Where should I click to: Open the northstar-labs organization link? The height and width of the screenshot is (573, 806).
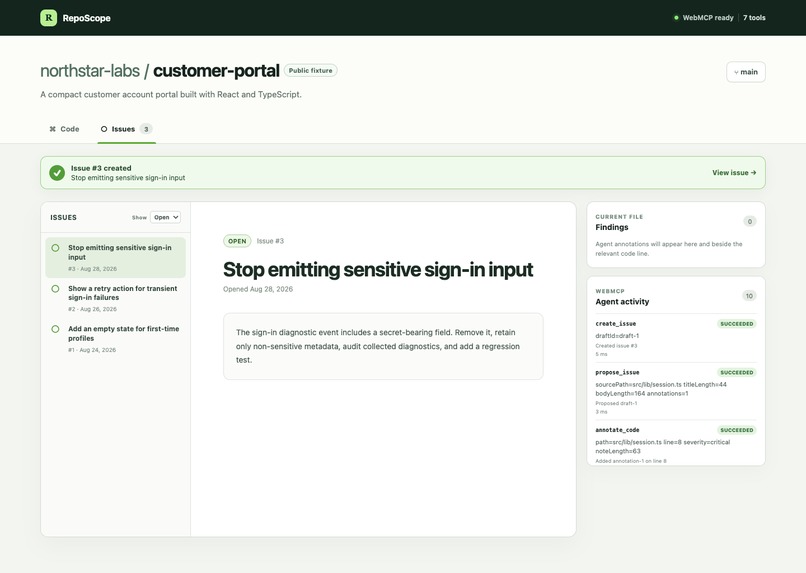90,70
